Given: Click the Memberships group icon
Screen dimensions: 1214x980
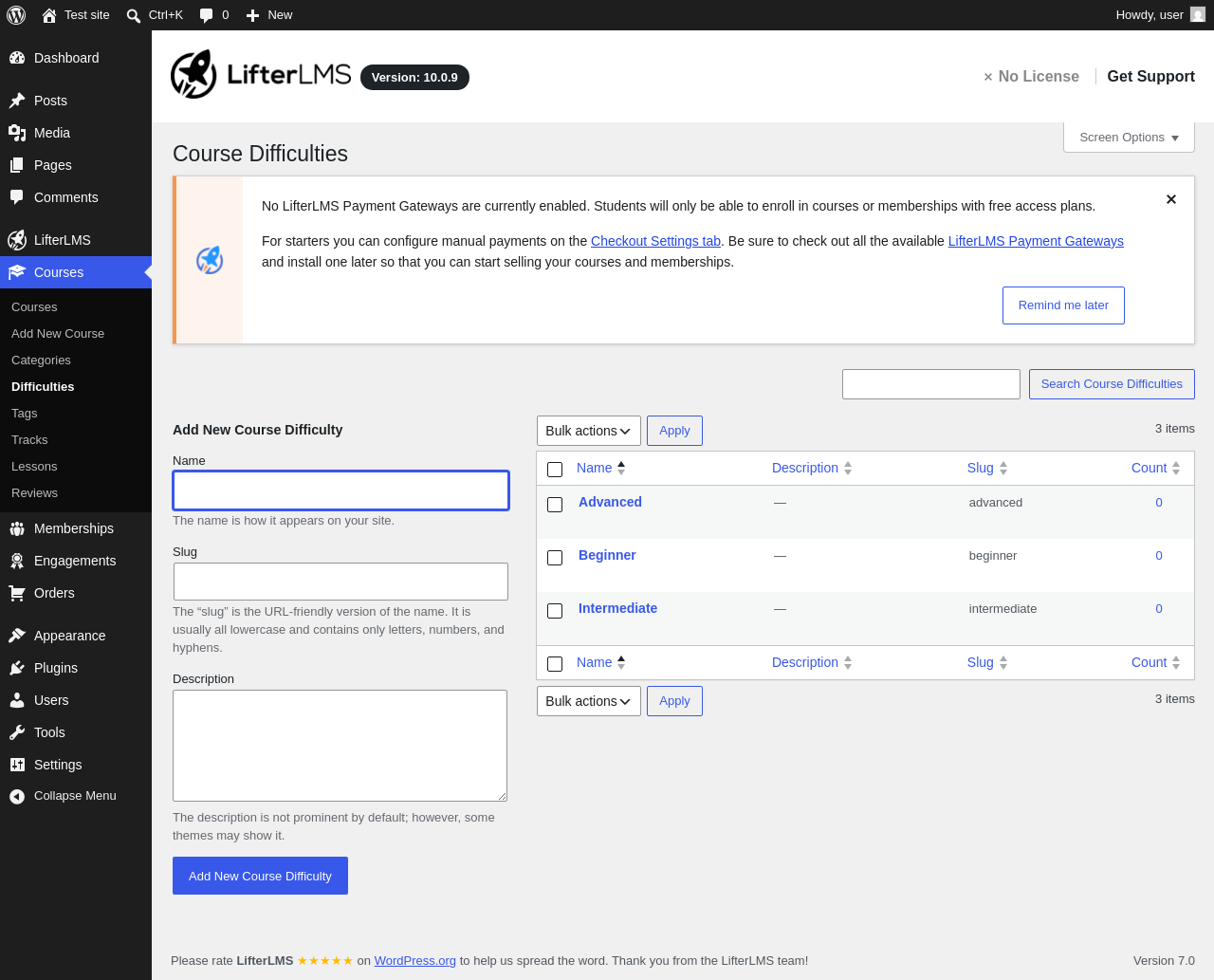Looking at the screenshot, I should (x=17, y=528).
